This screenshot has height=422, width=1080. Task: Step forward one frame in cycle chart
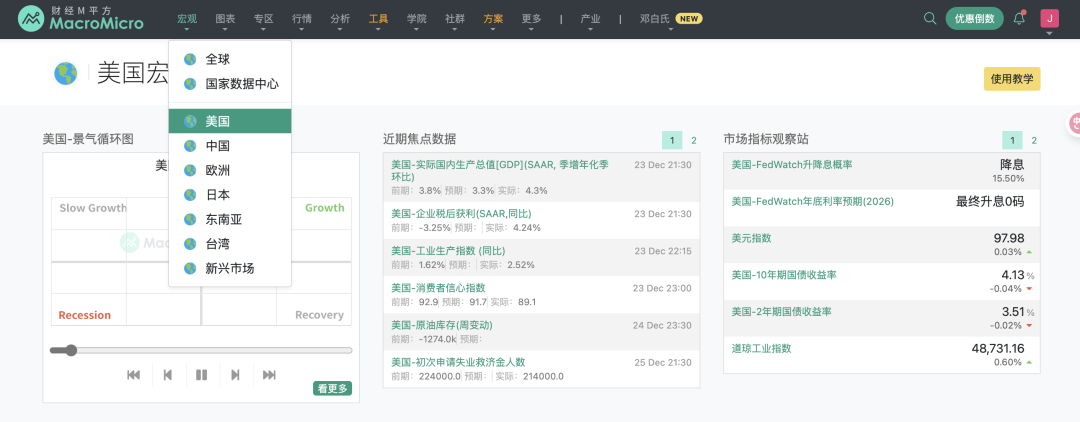235,375
